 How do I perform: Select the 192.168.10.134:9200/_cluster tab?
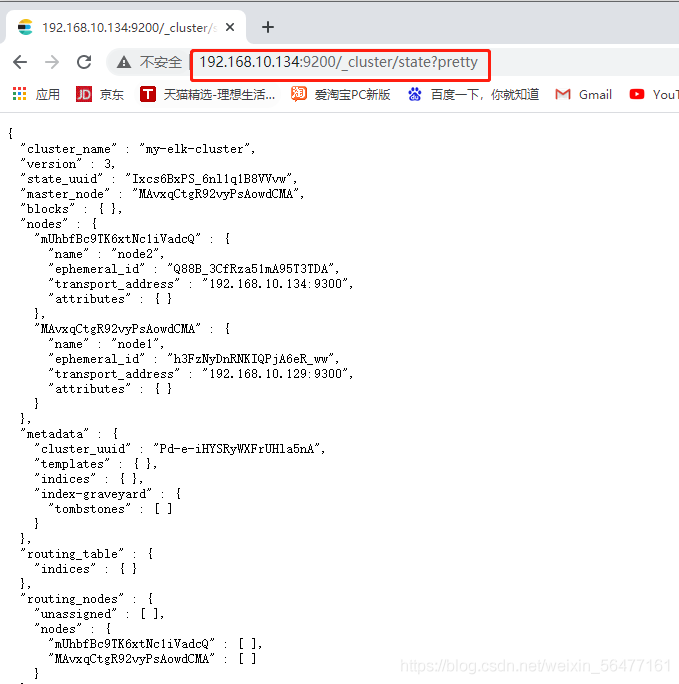click(125, 27)
